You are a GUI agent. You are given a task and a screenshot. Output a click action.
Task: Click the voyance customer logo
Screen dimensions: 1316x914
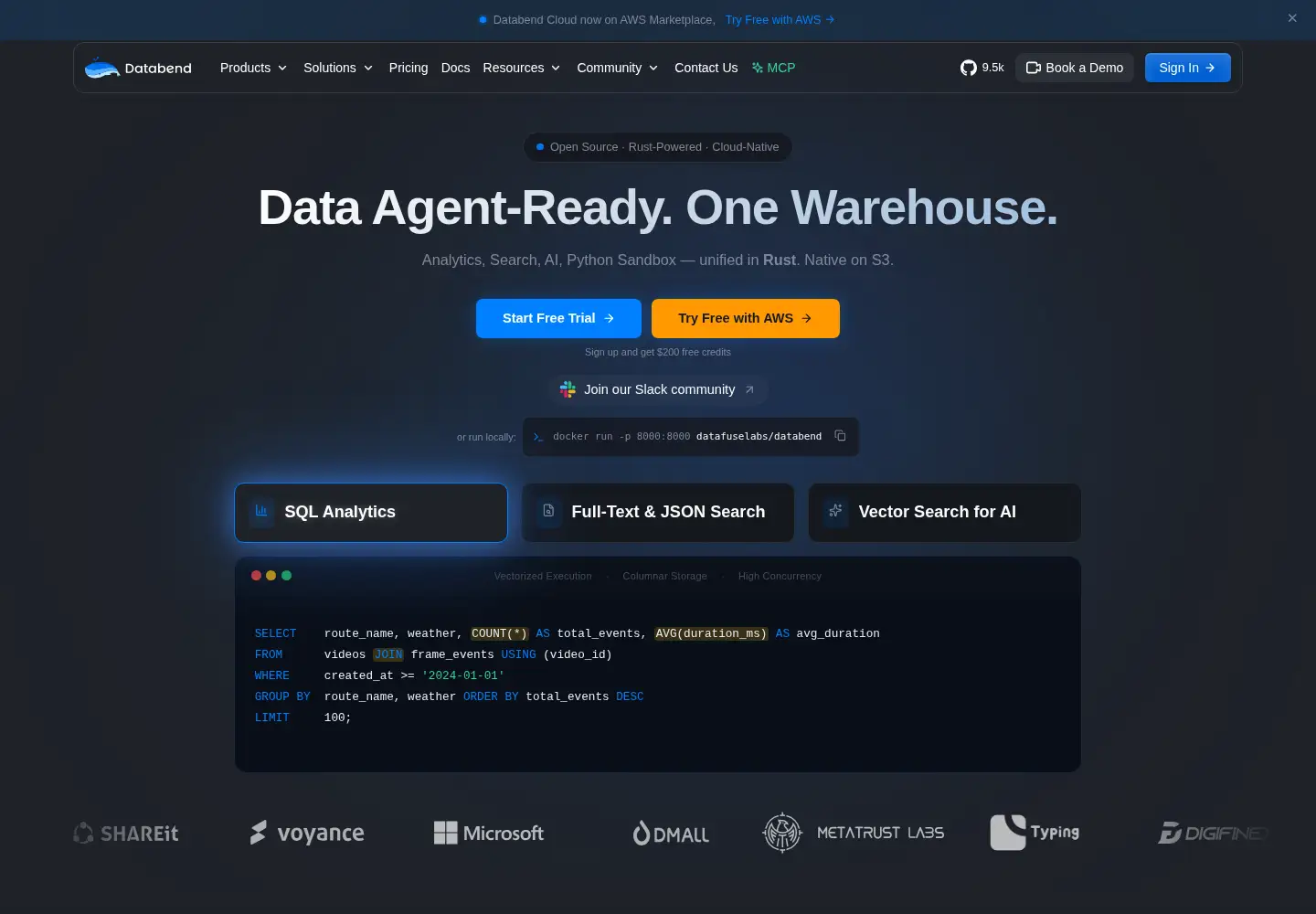pos(307,833)
